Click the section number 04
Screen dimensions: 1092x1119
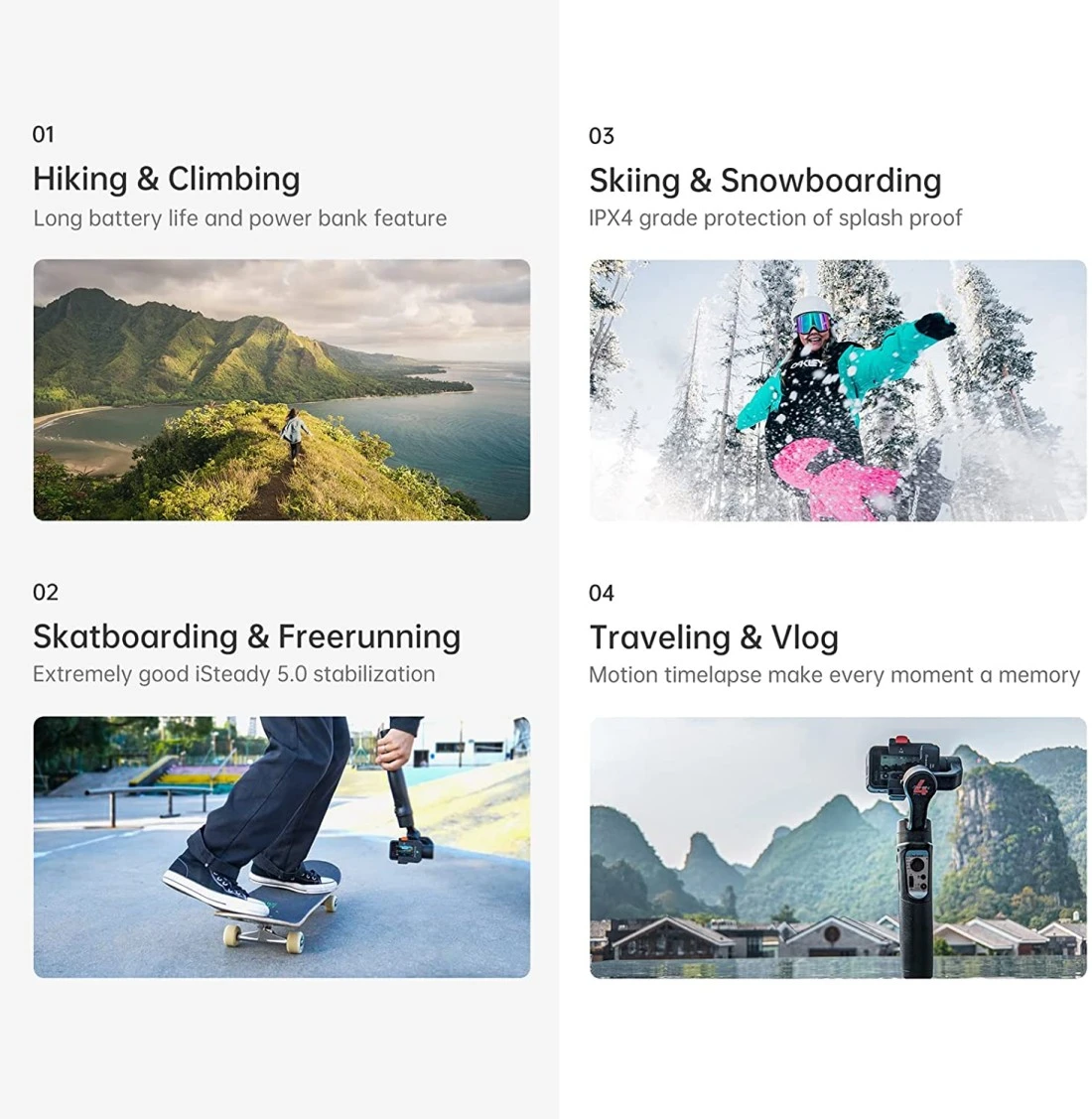601,594
